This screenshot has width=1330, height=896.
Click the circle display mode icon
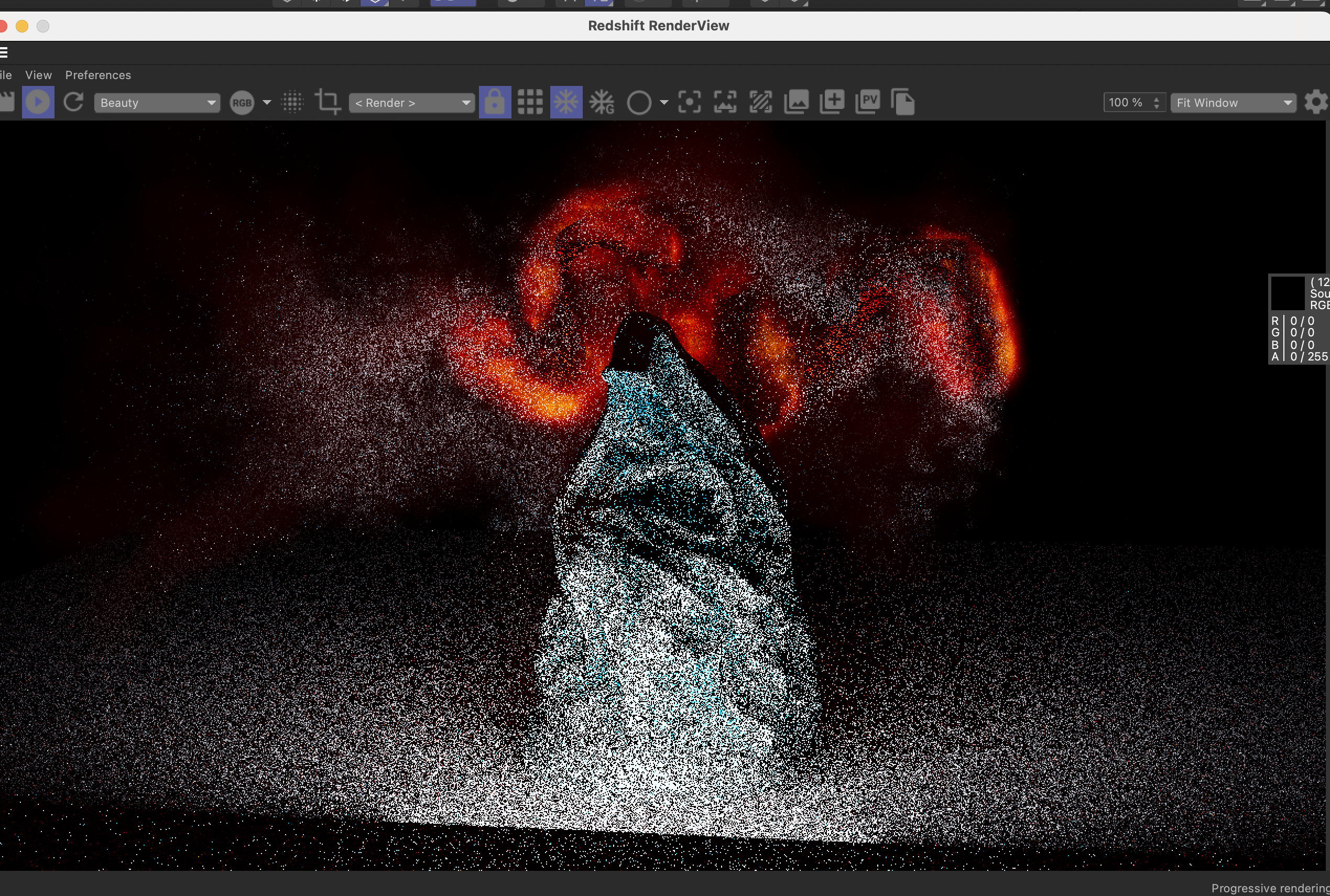(638, 103)
